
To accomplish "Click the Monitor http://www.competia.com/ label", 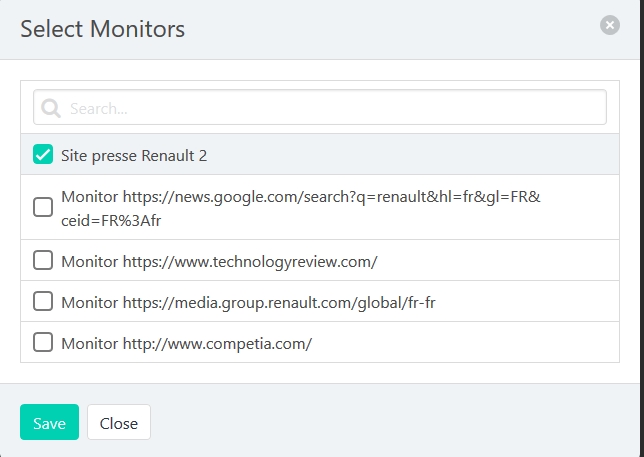I will click(186, 344).
